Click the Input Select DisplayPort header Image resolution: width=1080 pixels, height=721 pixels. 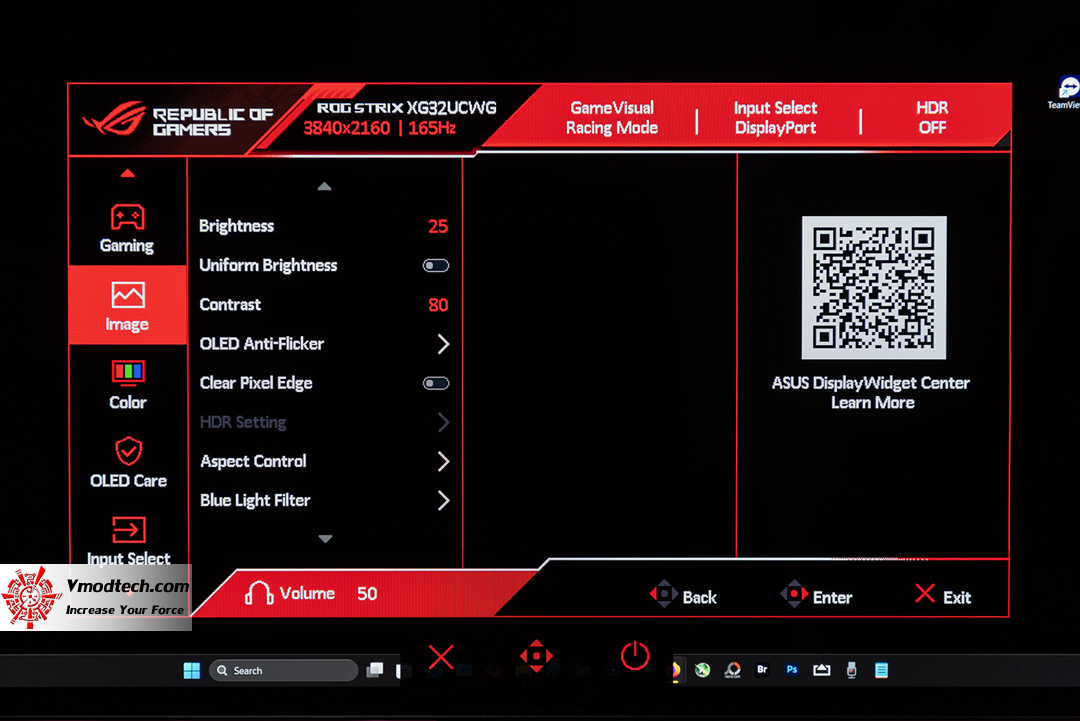[775, 118]
